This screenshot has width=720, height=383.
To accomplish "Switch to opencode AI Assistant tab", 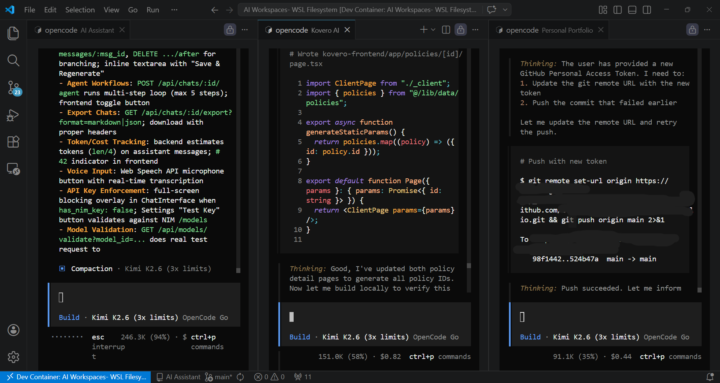I will [x=78, y=30].
